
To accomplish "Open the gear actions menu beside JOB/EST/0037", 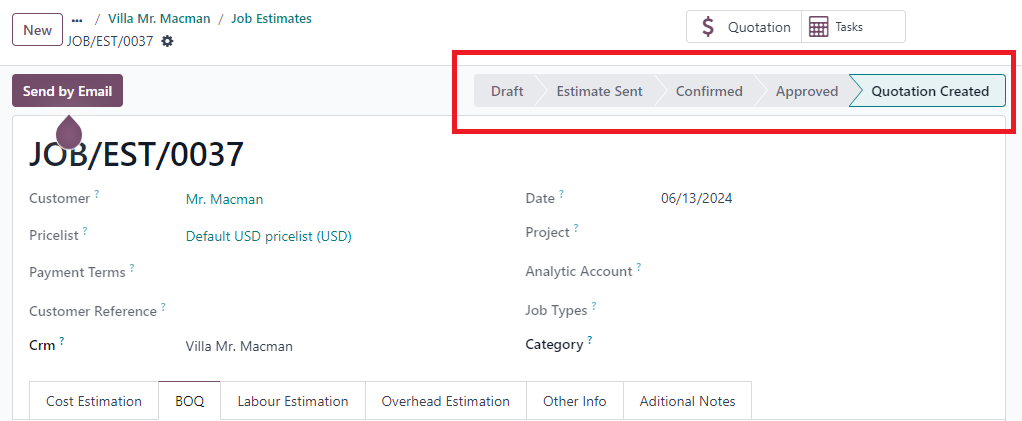I will pos(168,41).
